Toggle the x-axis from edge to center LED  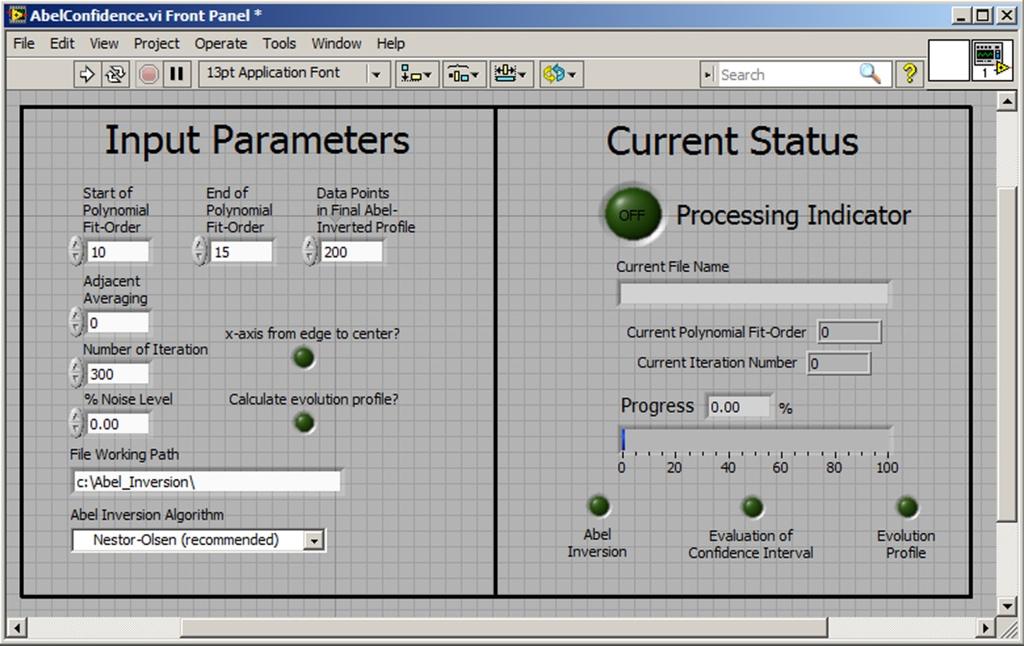[x=304, y=357]
